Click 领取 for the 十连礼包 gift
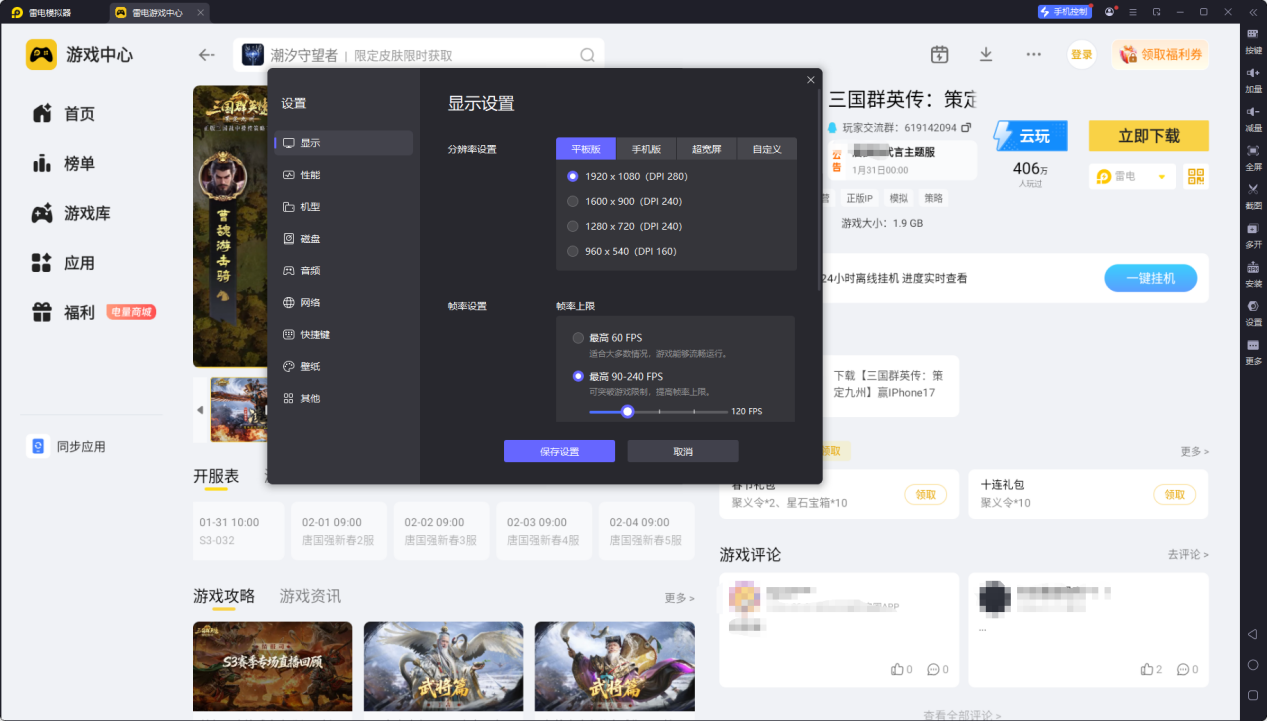This screenshot has height=721, width=1267. (1174, 494)
